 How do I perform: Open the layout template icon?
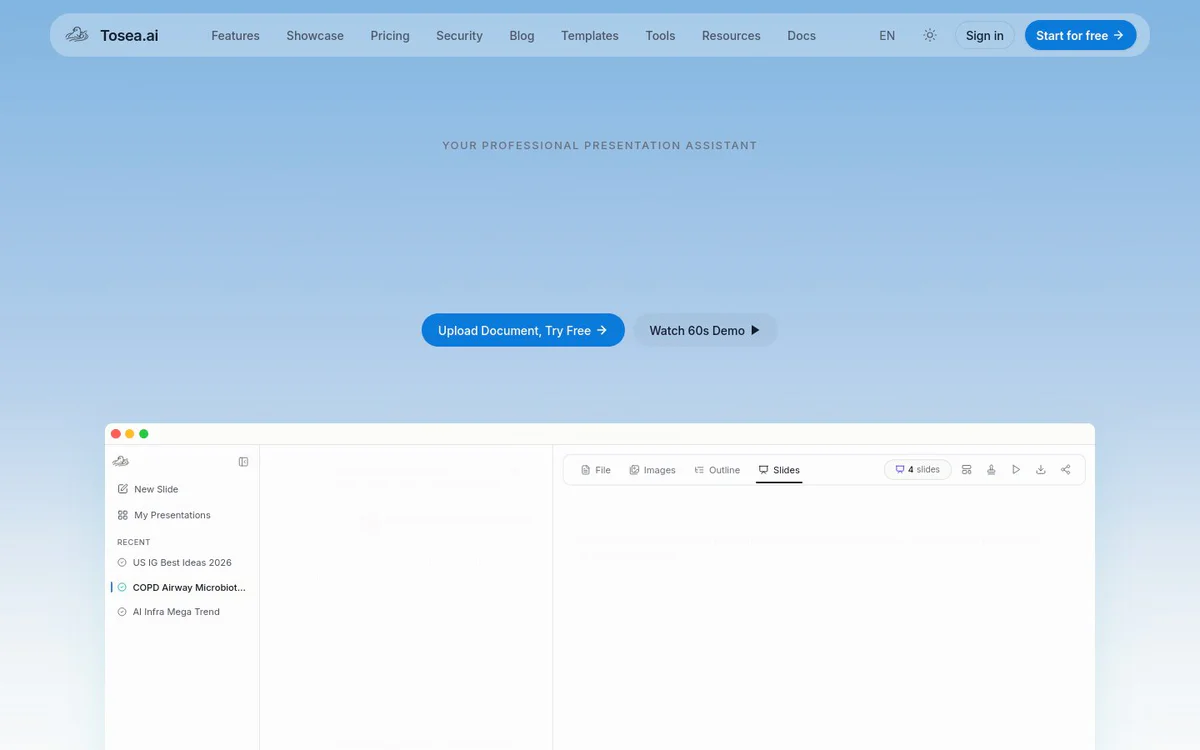coord(966,470)
